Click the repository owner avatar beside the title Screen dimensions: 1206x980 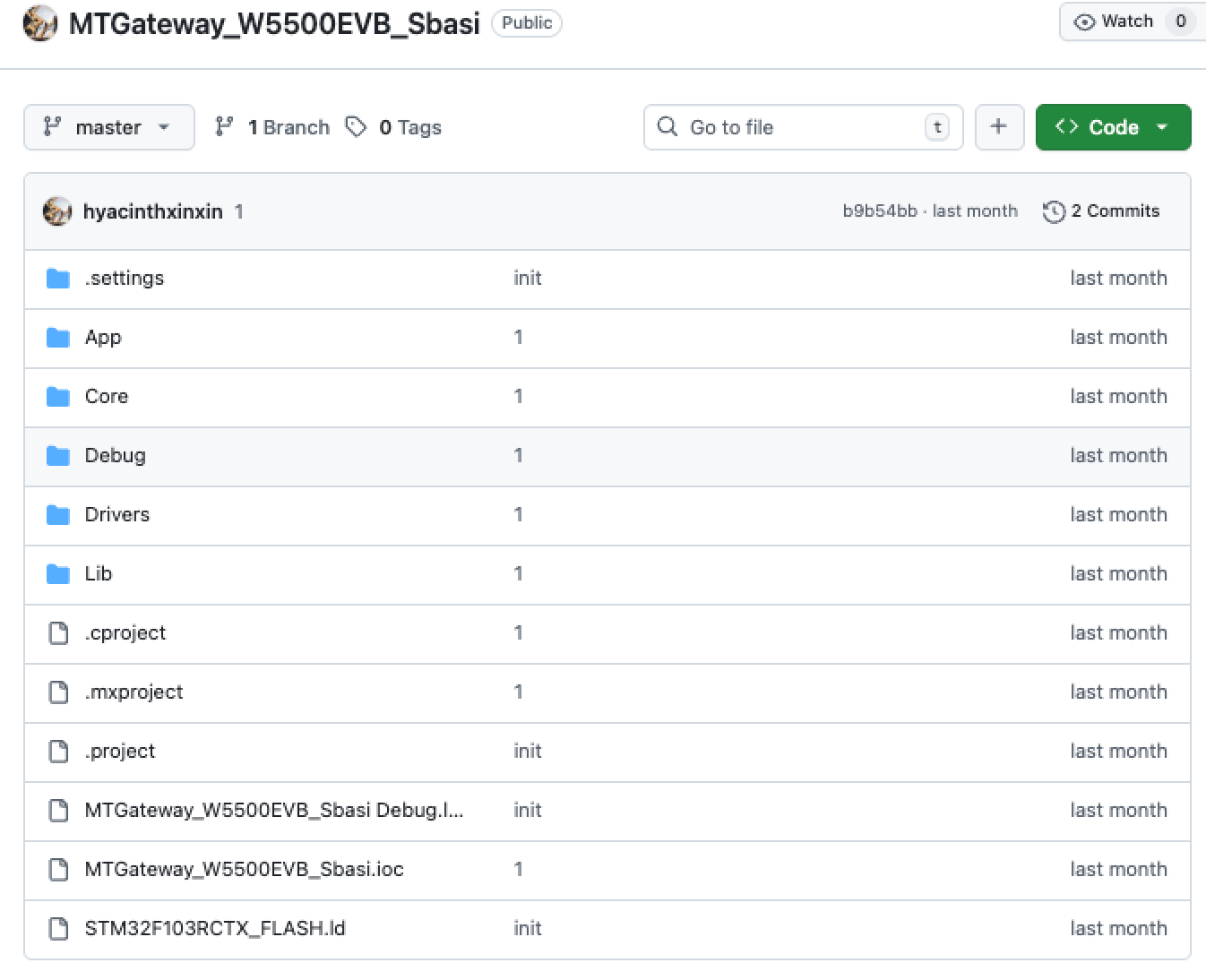pos(39,23)
